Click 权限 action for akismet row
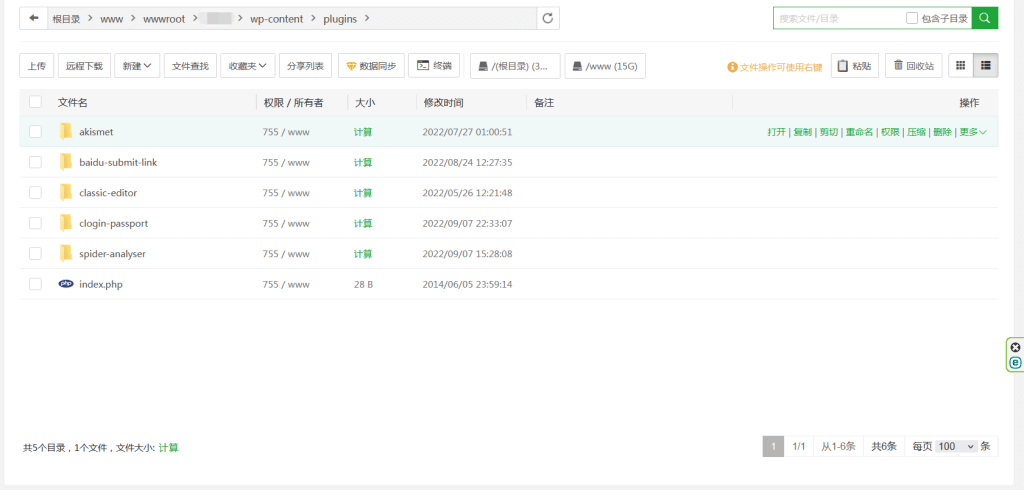Image resolution: width=1024 pixels, height=490 pixels. coord(890,132)
